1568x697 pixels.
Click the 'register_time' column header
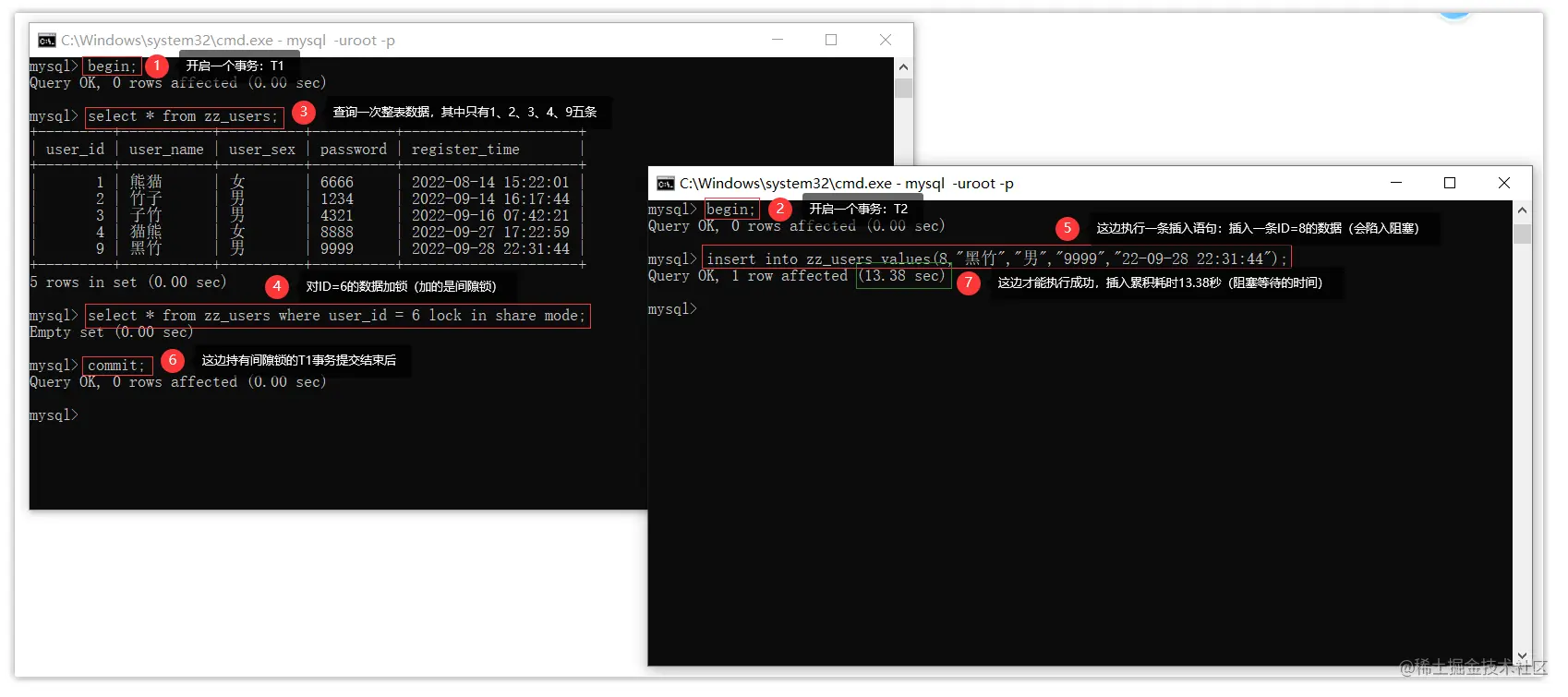click(x=465, y=150)
